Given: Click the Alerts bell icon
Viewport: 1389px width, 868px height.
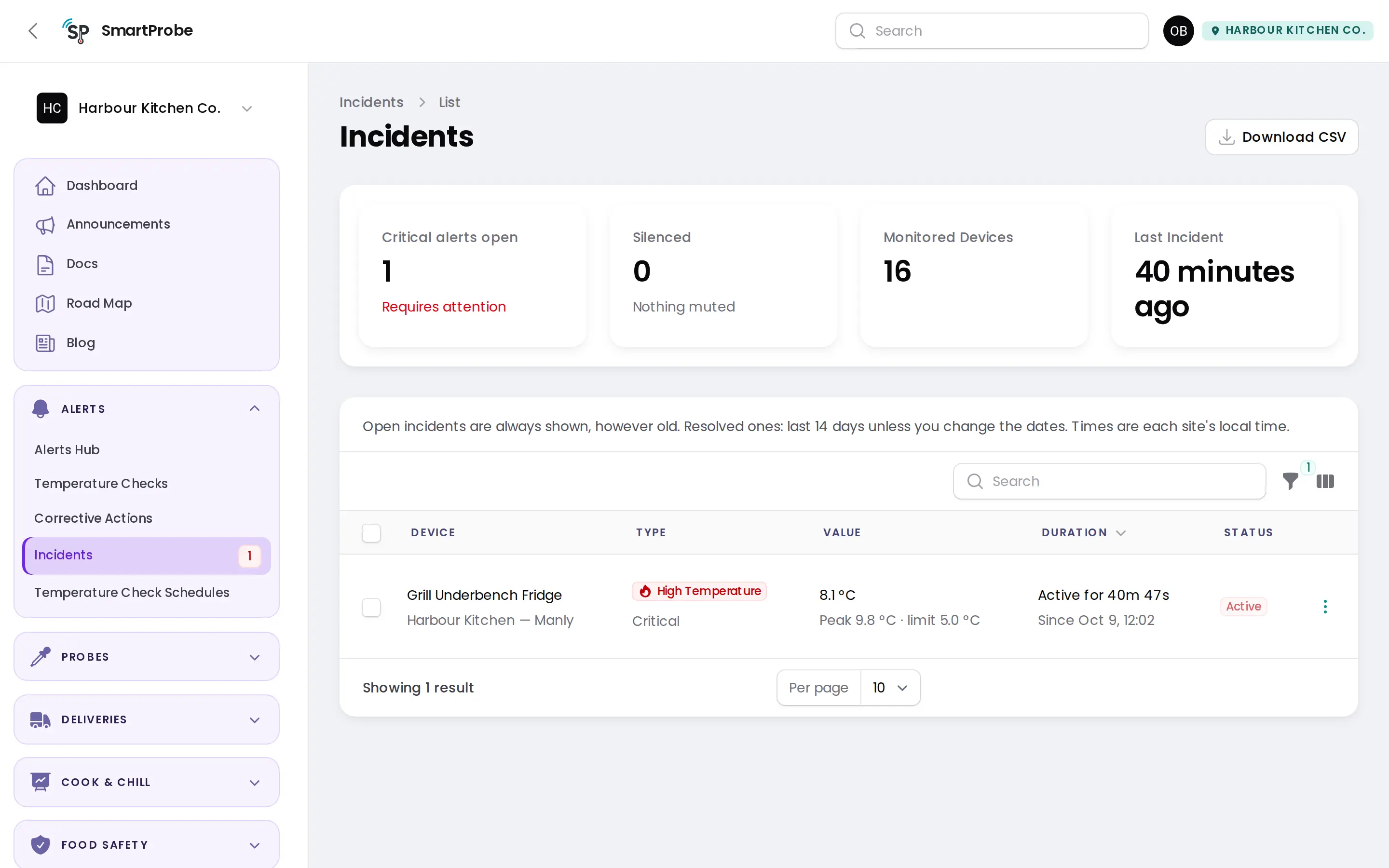Looking at the screenshot, I should pyautogui.click(x=40, y=409).
